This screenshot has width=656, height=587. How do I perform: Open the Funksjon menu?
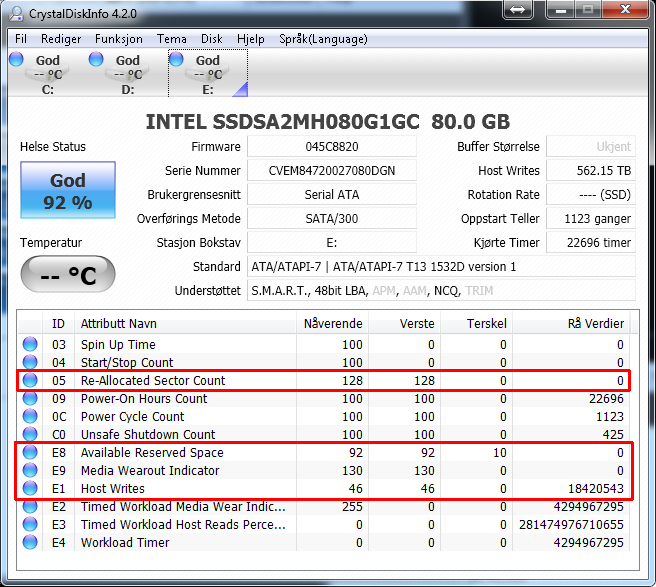pyautogui.click(x=119, y=39)
